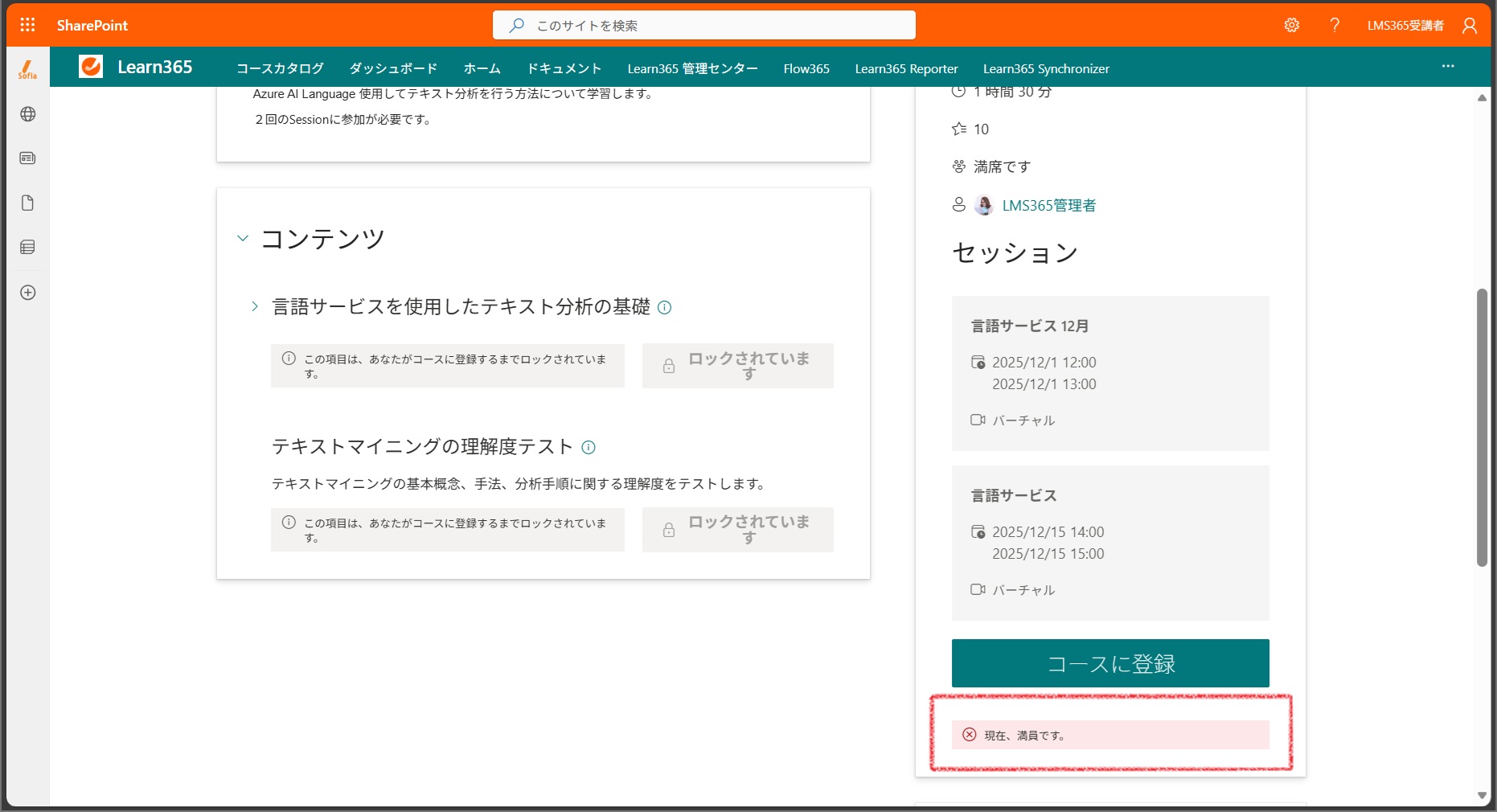Click the create plus icon in sidebar

click(x=27, y=293)
